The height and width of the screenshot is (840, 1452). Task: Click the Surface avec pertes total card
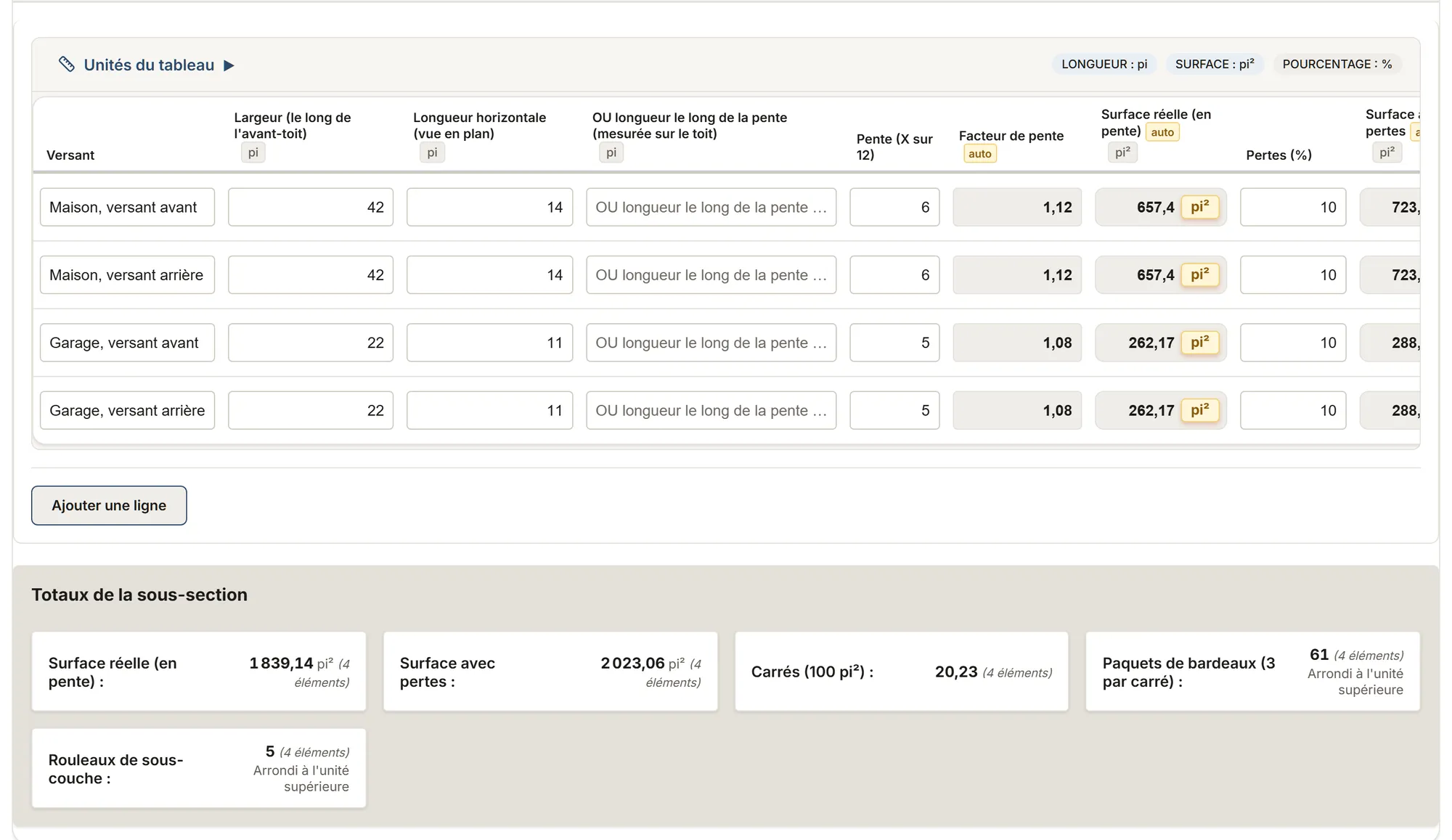550,672
